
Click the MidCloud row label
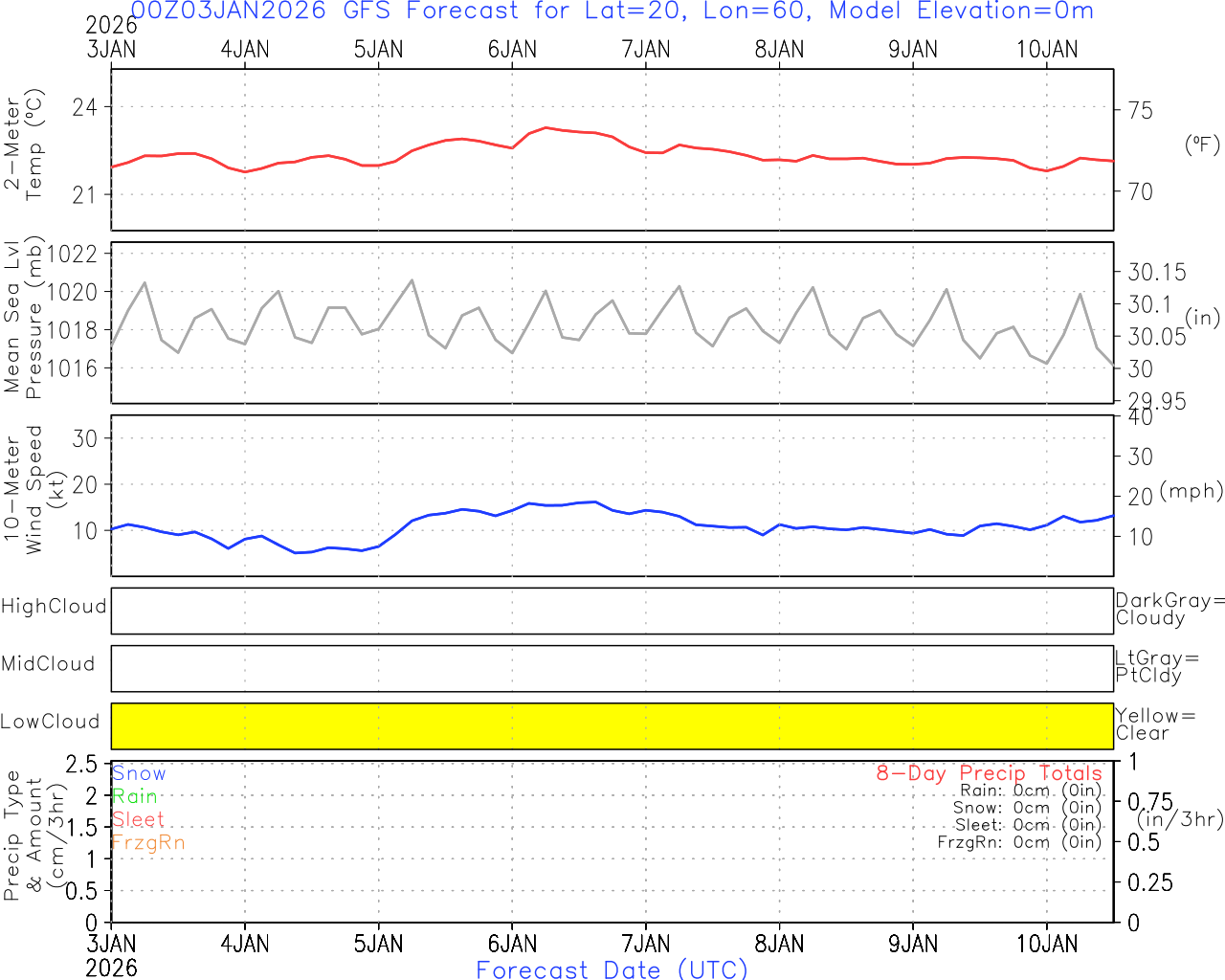48,664
